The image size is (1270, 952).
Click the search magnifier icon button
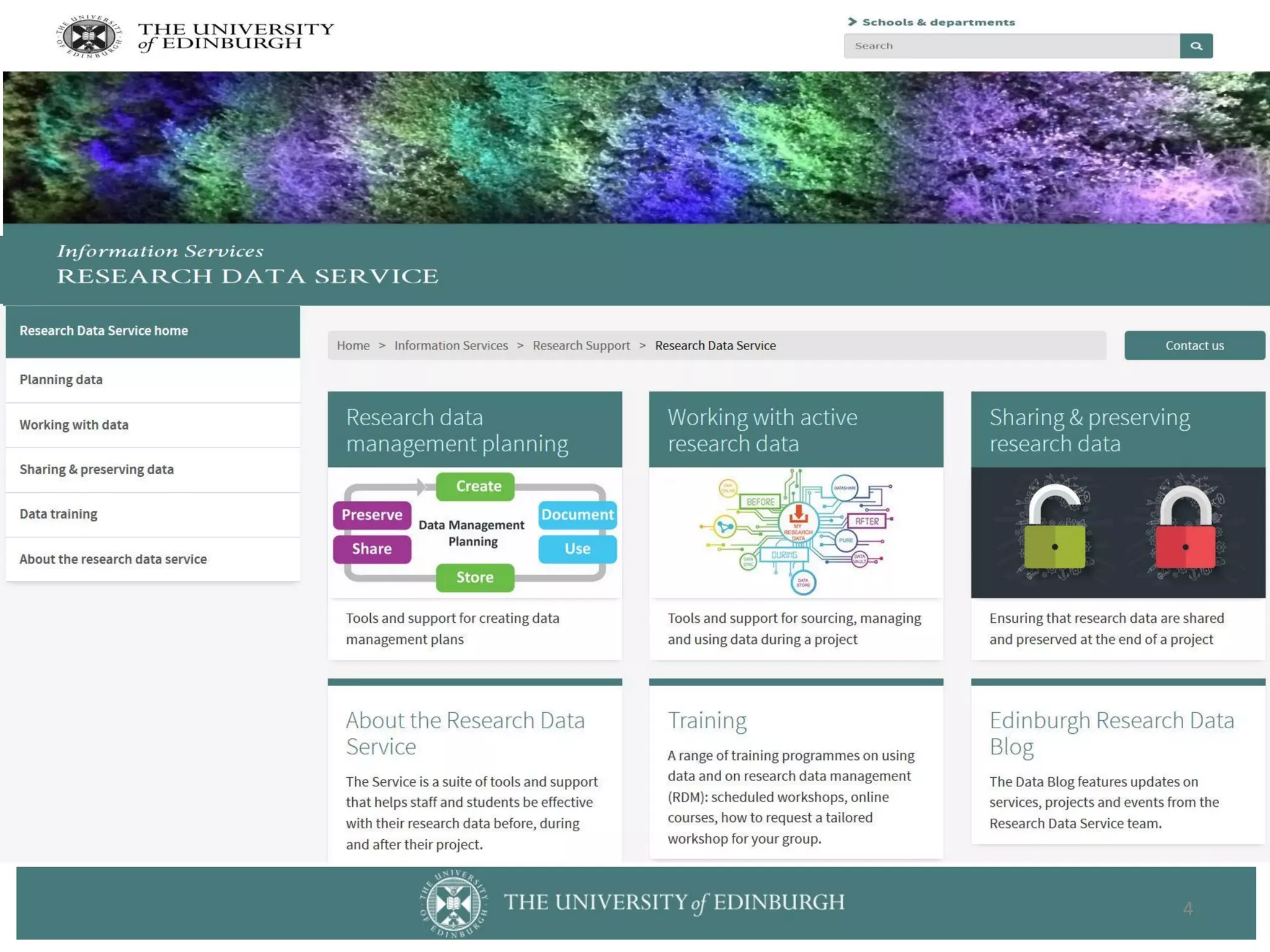(1196, 46)
